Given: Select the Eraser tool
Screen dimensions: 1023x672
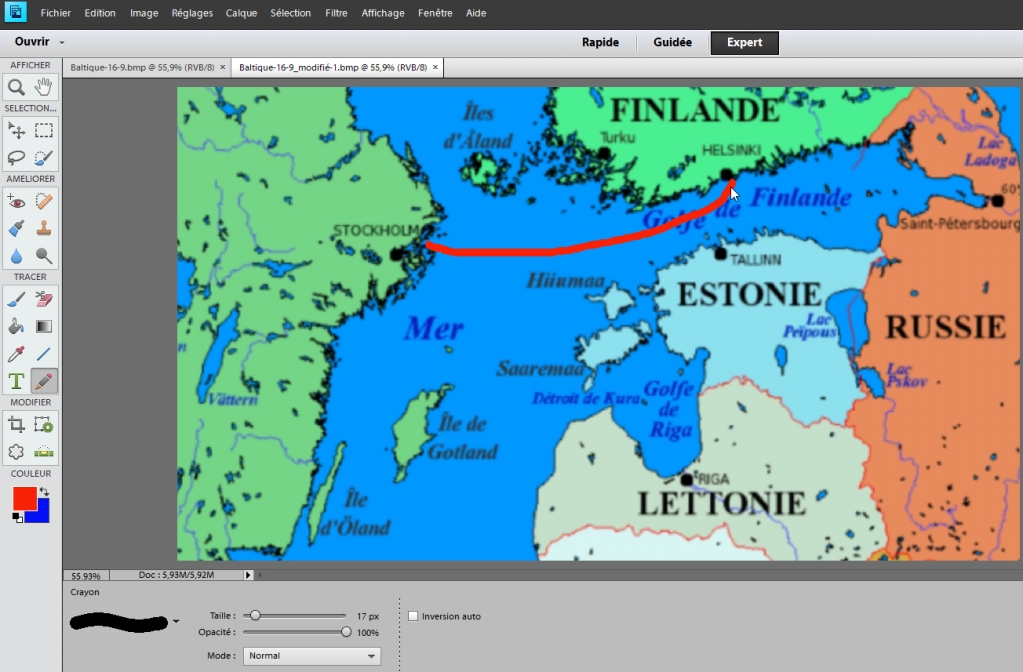Looking at the screenshot, I should tap(44, 299).
